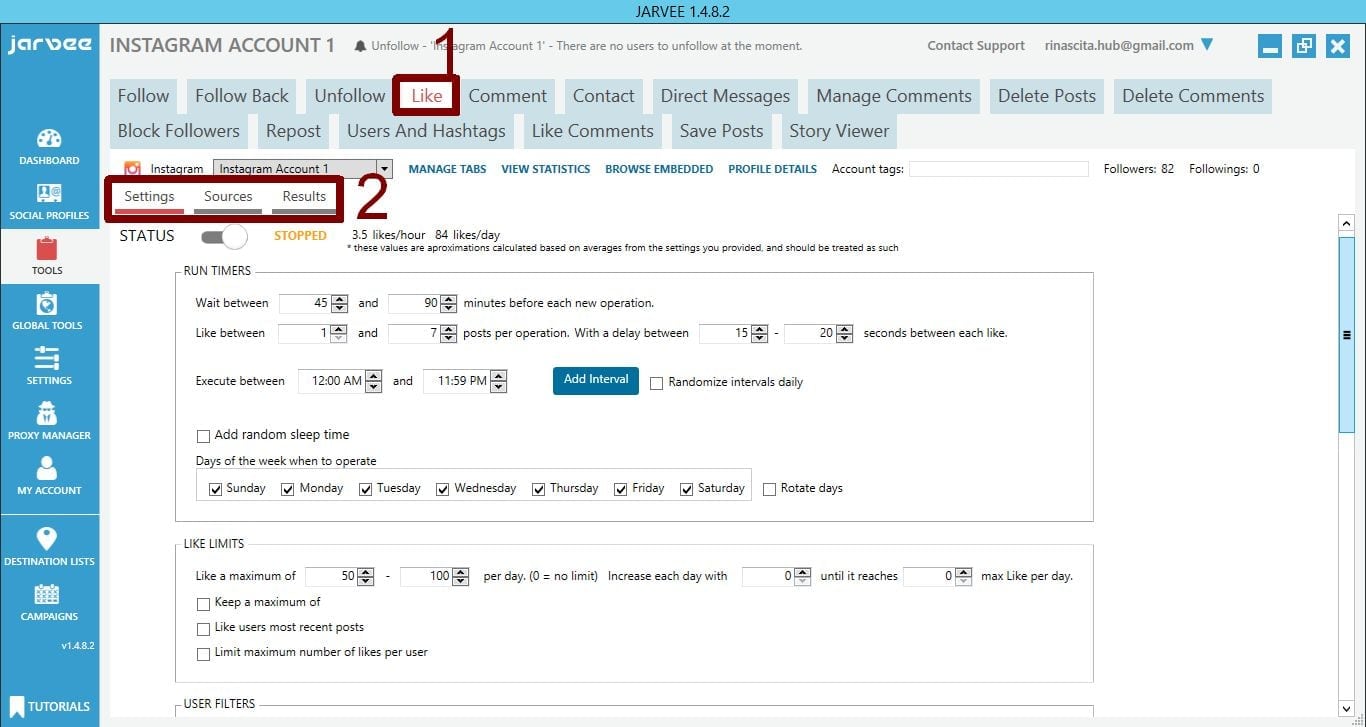Screen dimensions: 1366x727
Task: Toggle the STATUS switch on
Action: pos(224,236)
